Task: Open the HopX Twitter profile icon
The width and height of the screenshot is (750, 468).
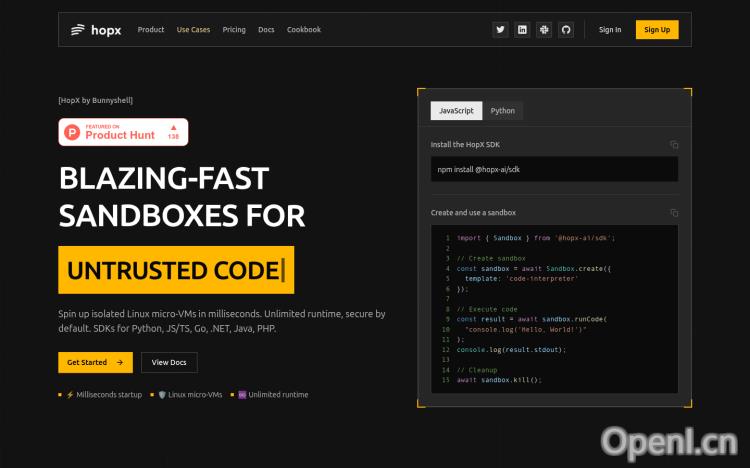Action: click(501, 30)
